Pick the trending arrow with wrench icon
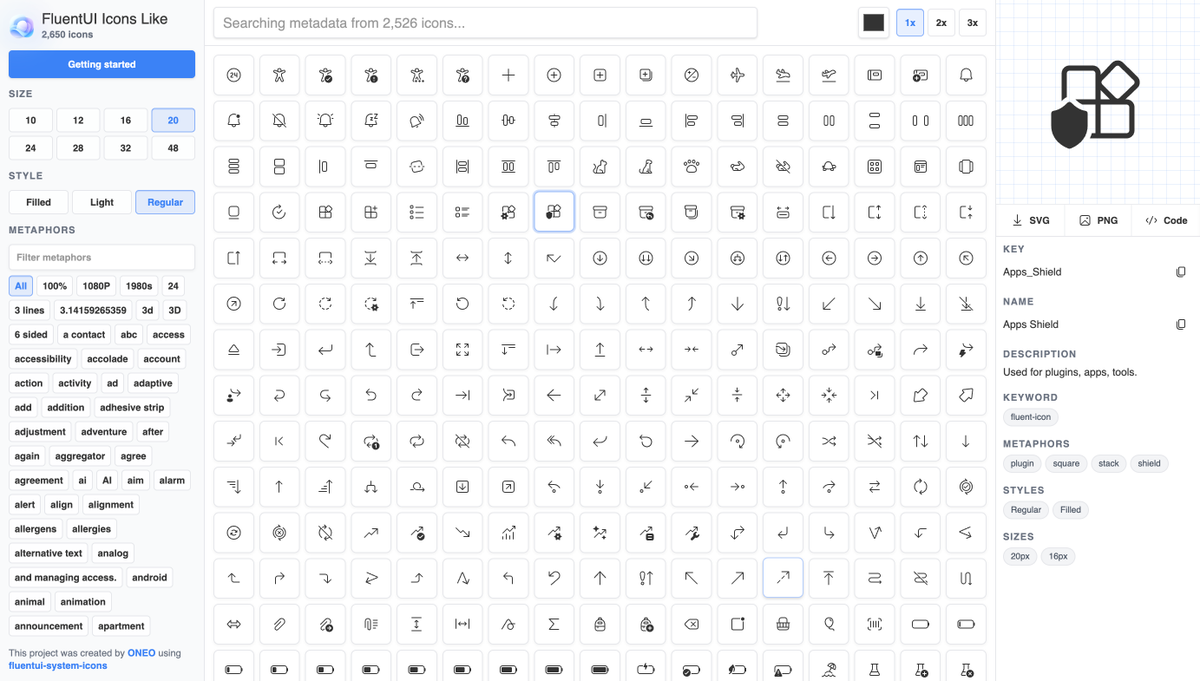1200x681 pixels. [x=691, y=533]
